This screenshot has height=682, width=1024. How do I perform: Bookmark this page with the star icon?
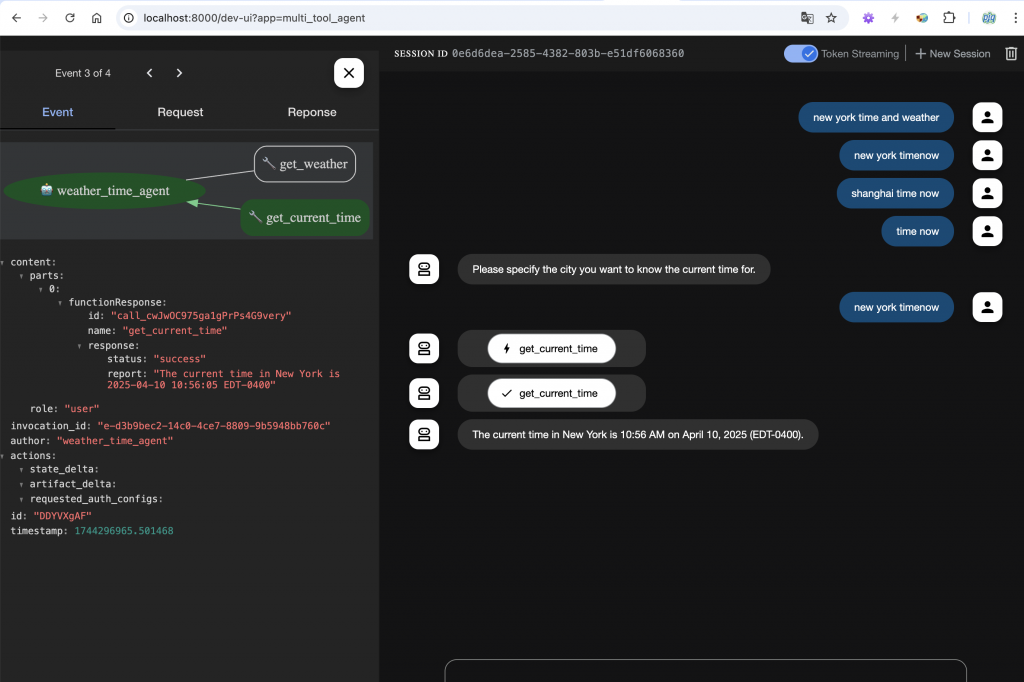pos(831,18)
